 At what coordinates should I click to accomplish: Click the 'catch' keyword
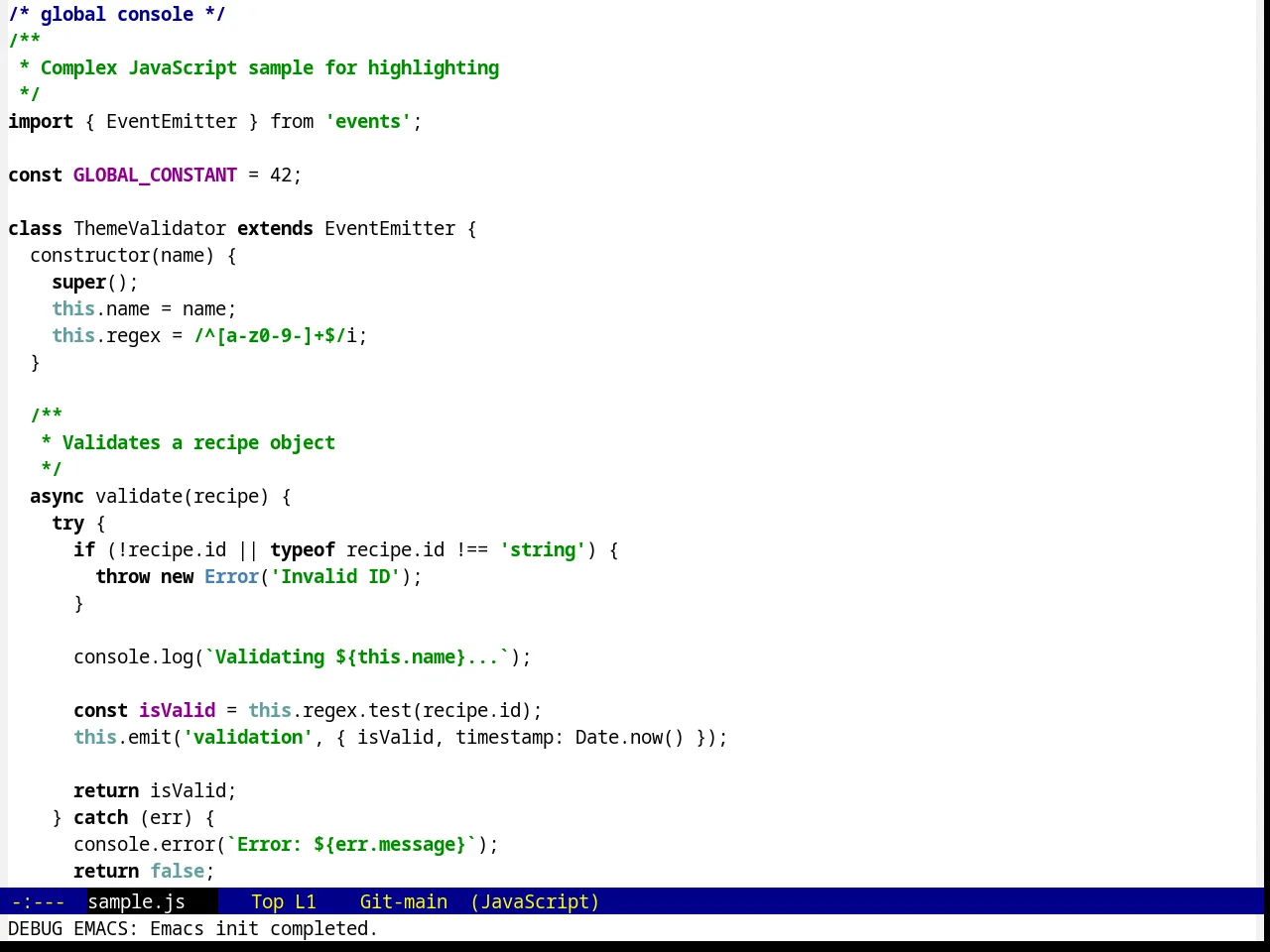(100, 817)
